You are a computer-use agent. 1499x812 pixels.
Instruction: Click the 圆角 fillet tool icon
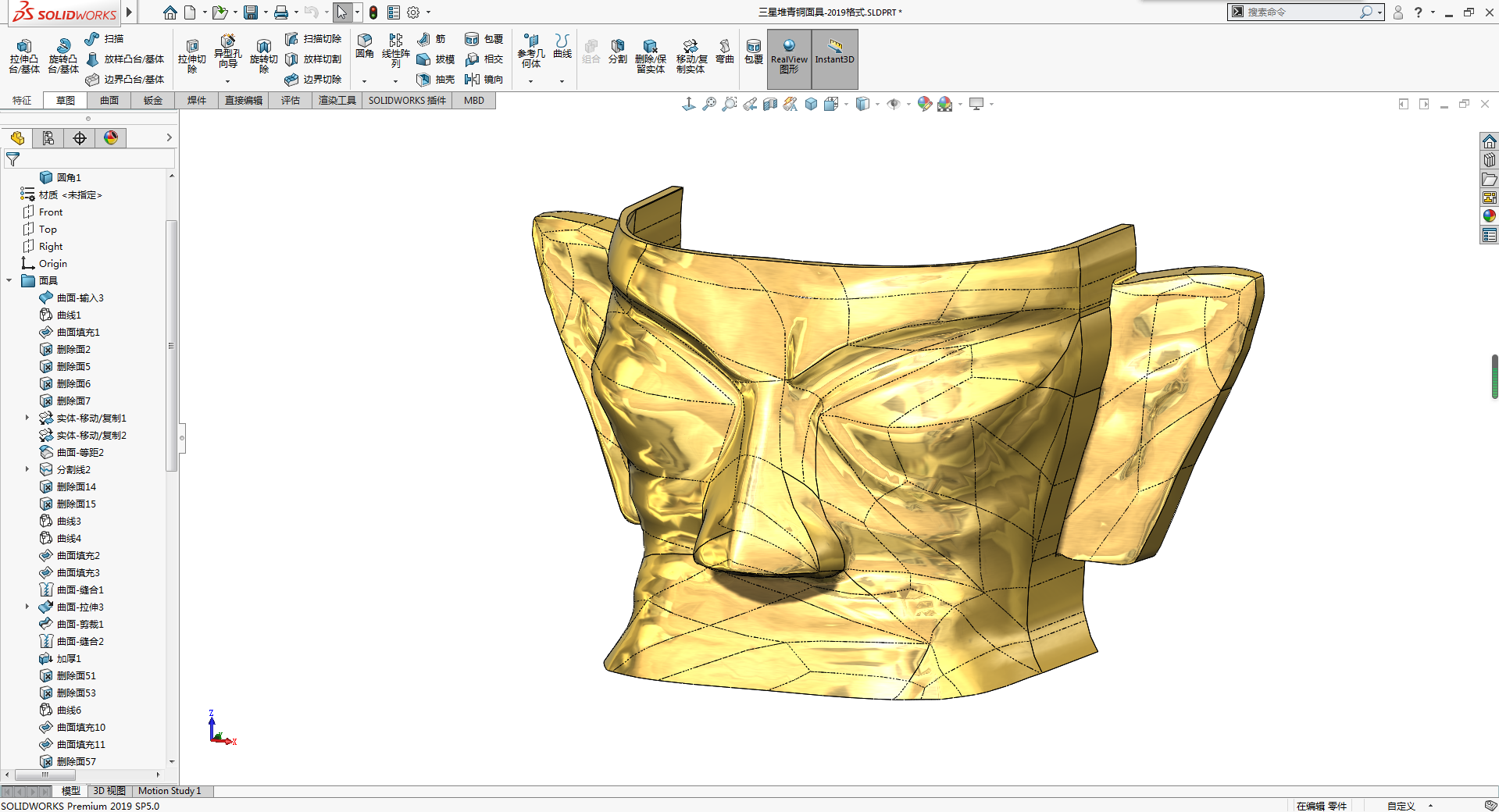(365, 46)
